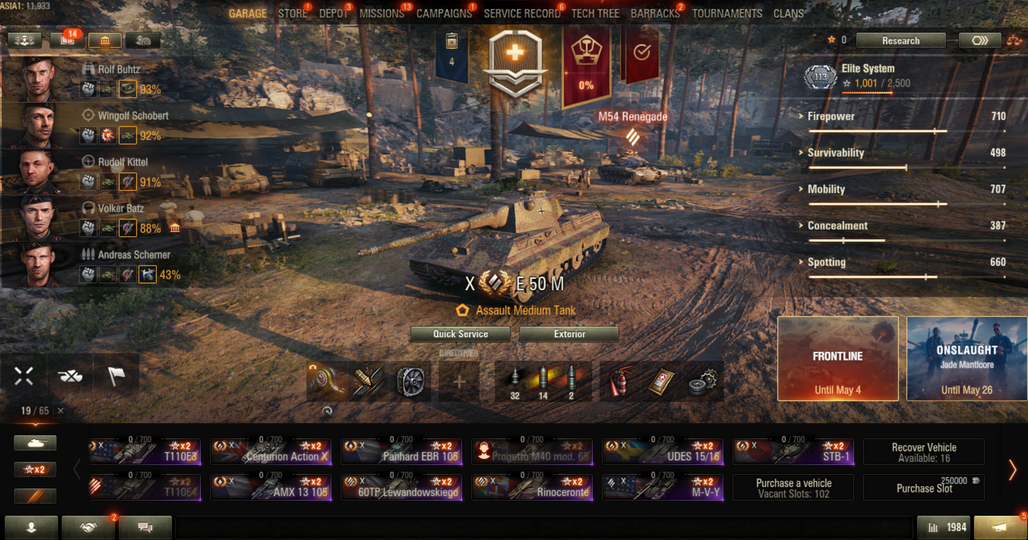
Task: Open the contacts icon in bottom bar
Action: tap(31, 527)
